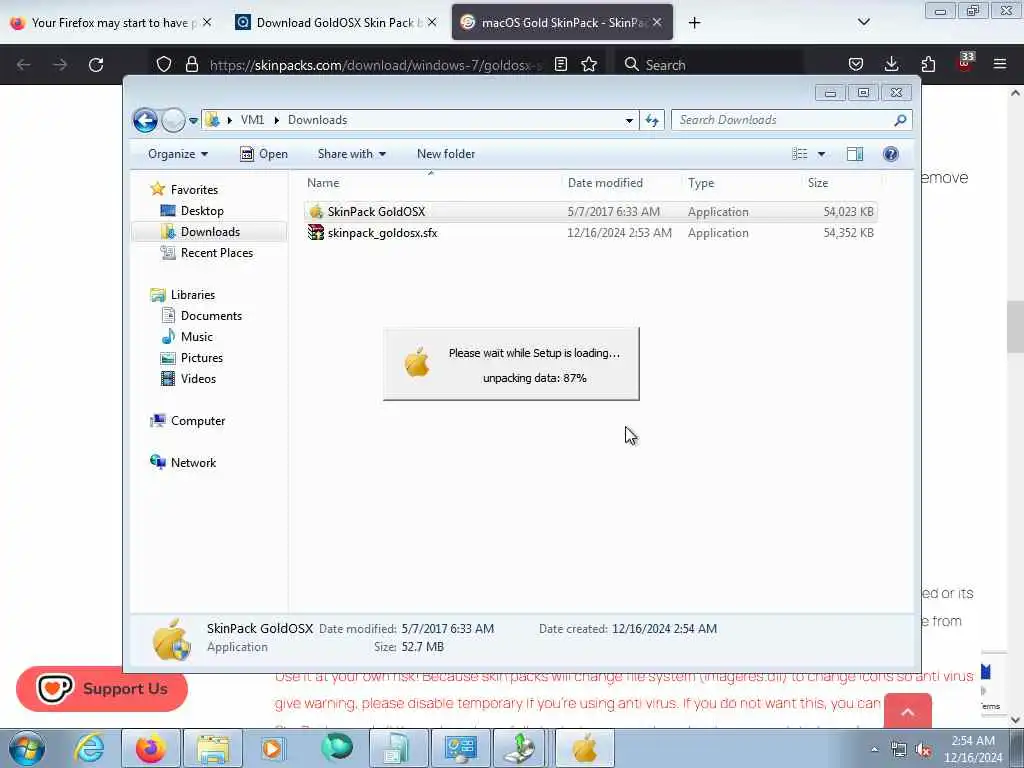Image resolution: width=1024 pixels, height=768 pixels.
Task: Click the Support Us button
Action: (102, 689)
